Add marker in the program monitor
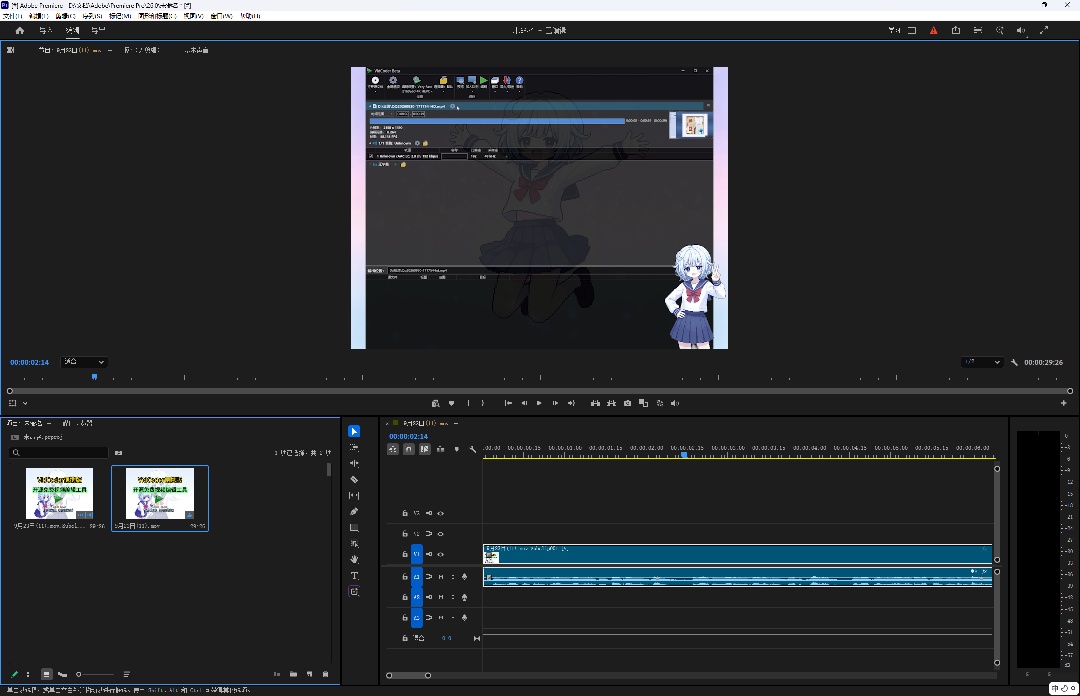 point(452,403)
